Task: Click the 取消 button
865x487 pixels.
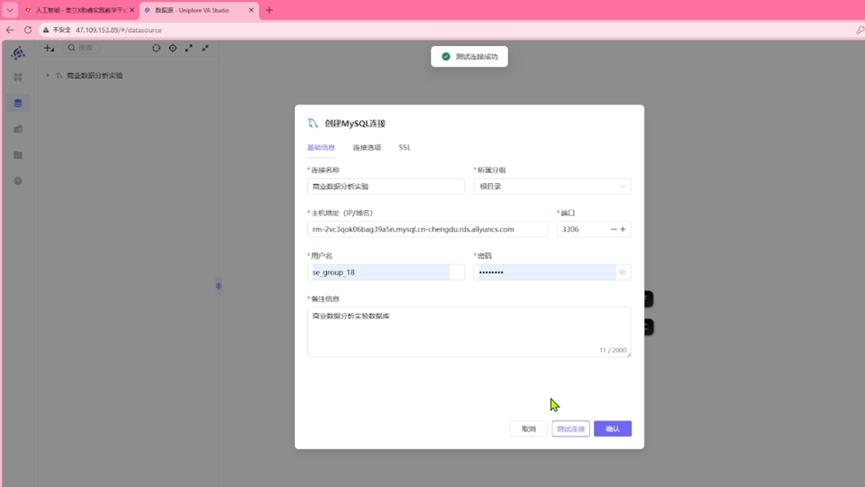Action: click(x=528, y=429)
